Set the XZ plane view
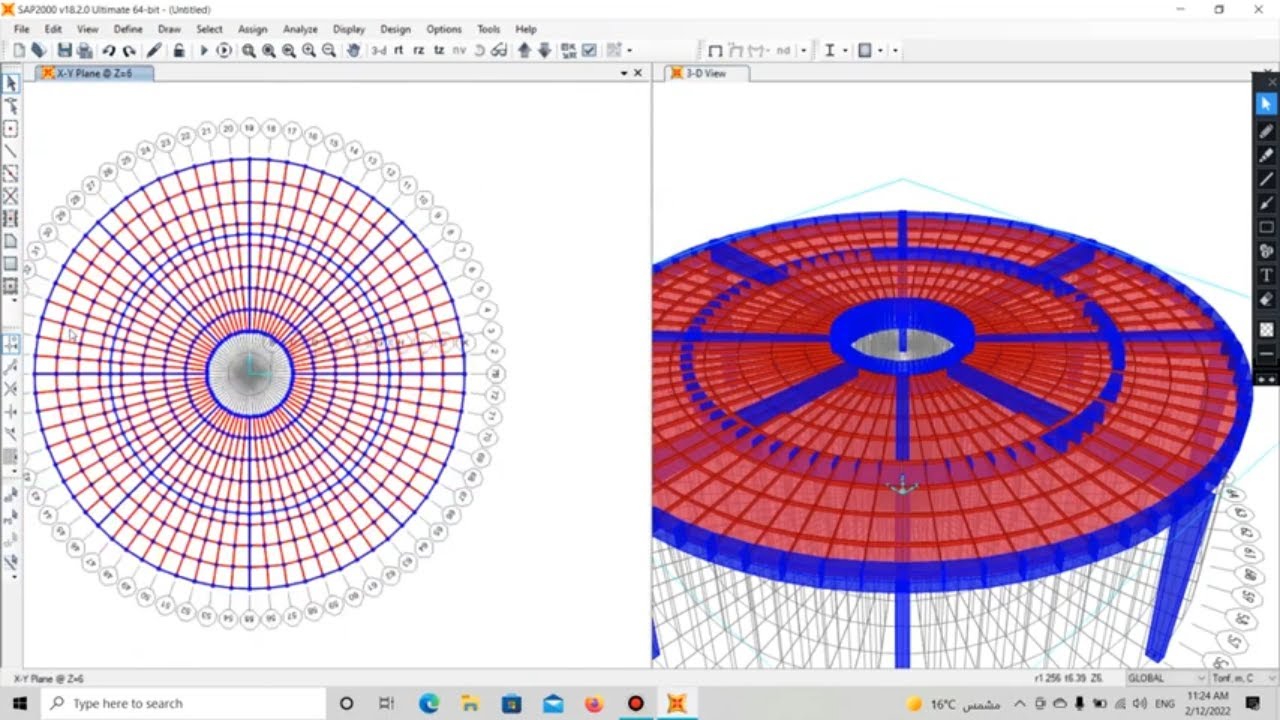 419,50
